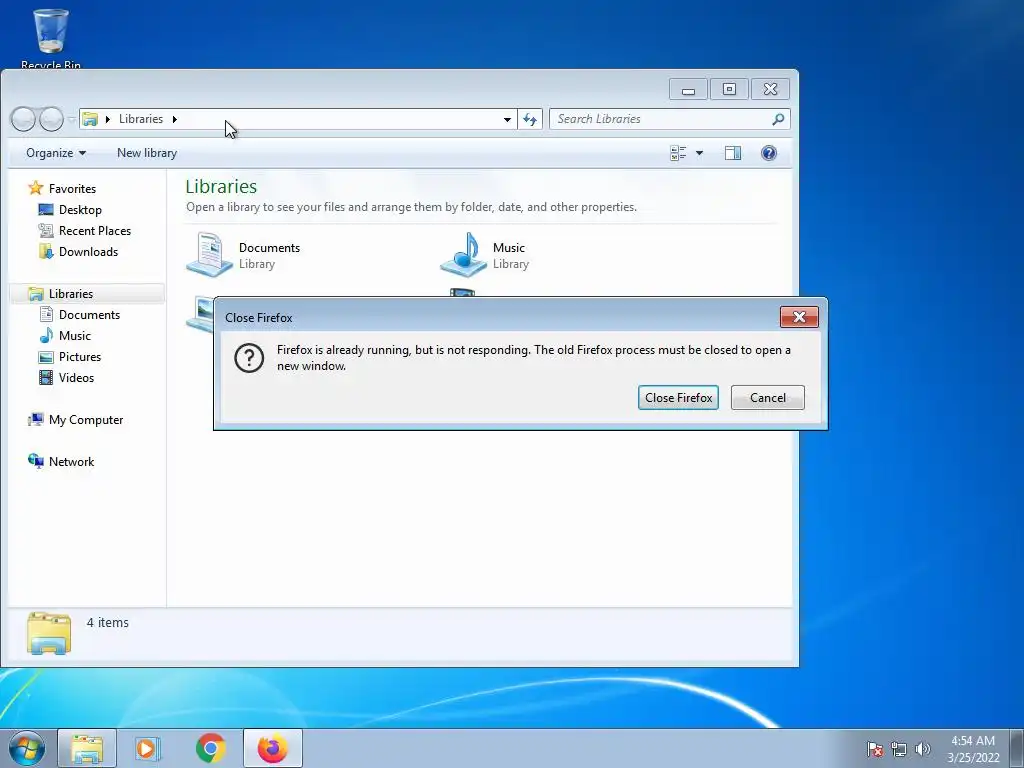Open Desktop under Favorites

(x=70, y=210)
